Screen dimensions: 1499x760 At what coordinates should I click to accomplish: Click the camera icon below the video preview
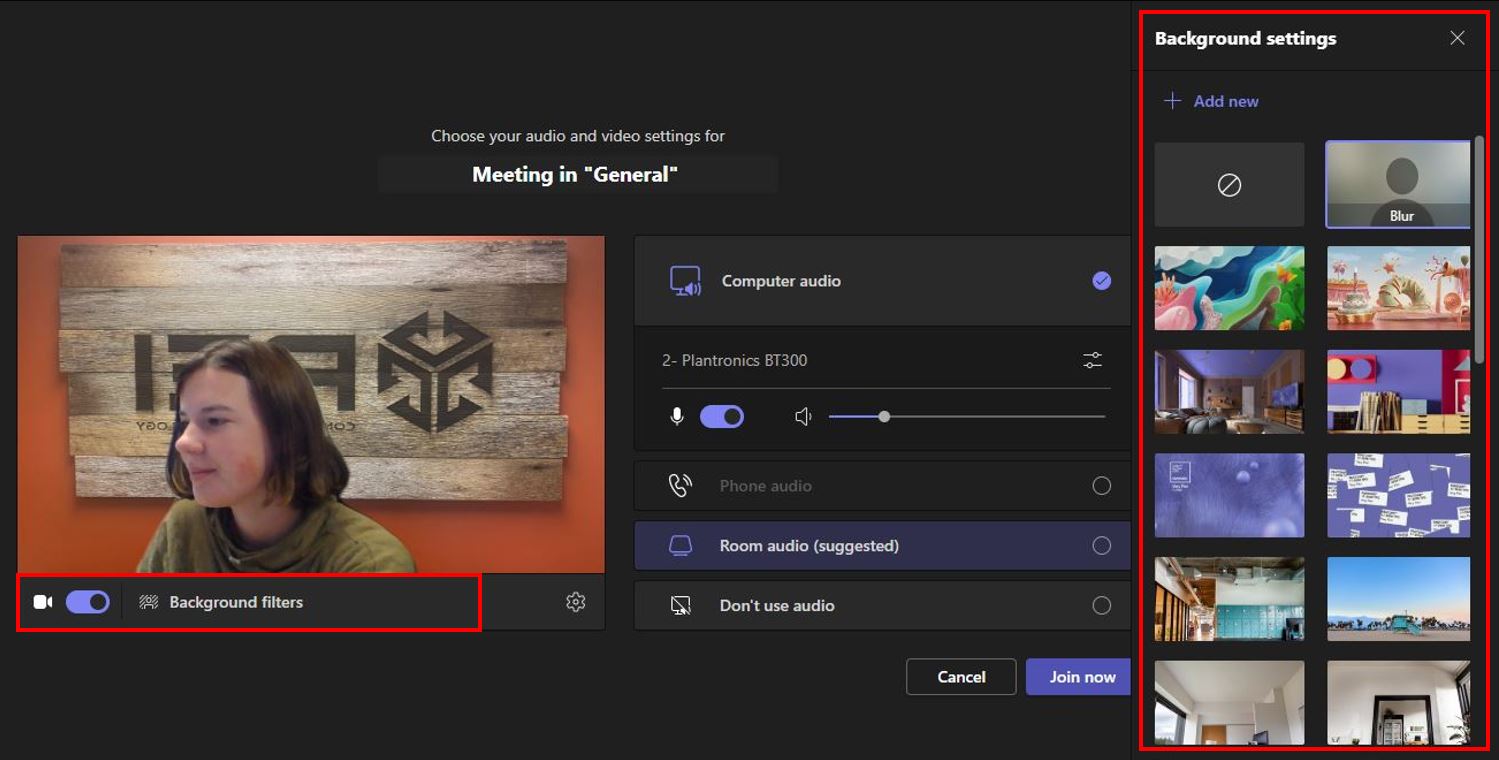pyautogui.click(x=43, y=602)
